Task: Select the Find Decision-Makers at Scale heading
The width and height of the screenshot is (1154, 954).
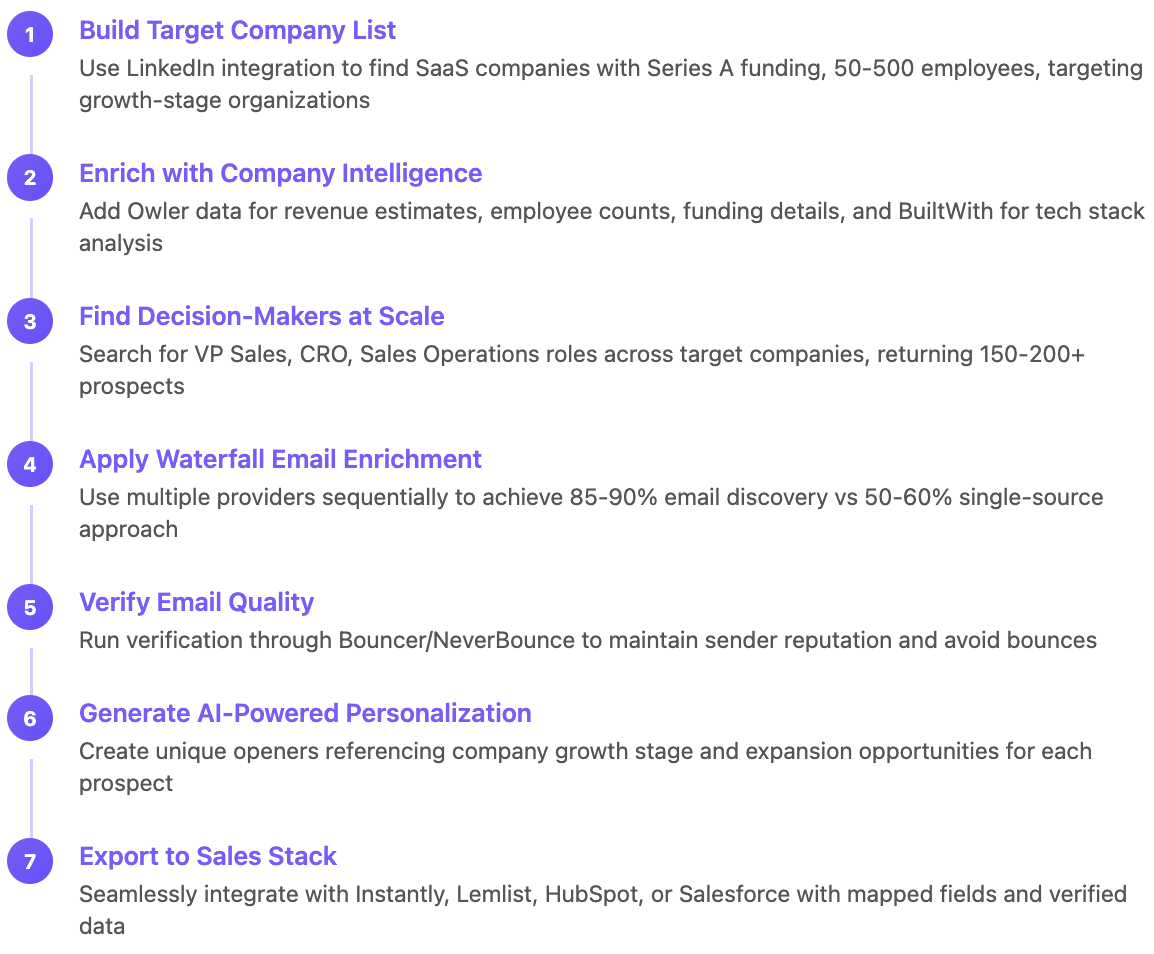Action: point(261,316)
